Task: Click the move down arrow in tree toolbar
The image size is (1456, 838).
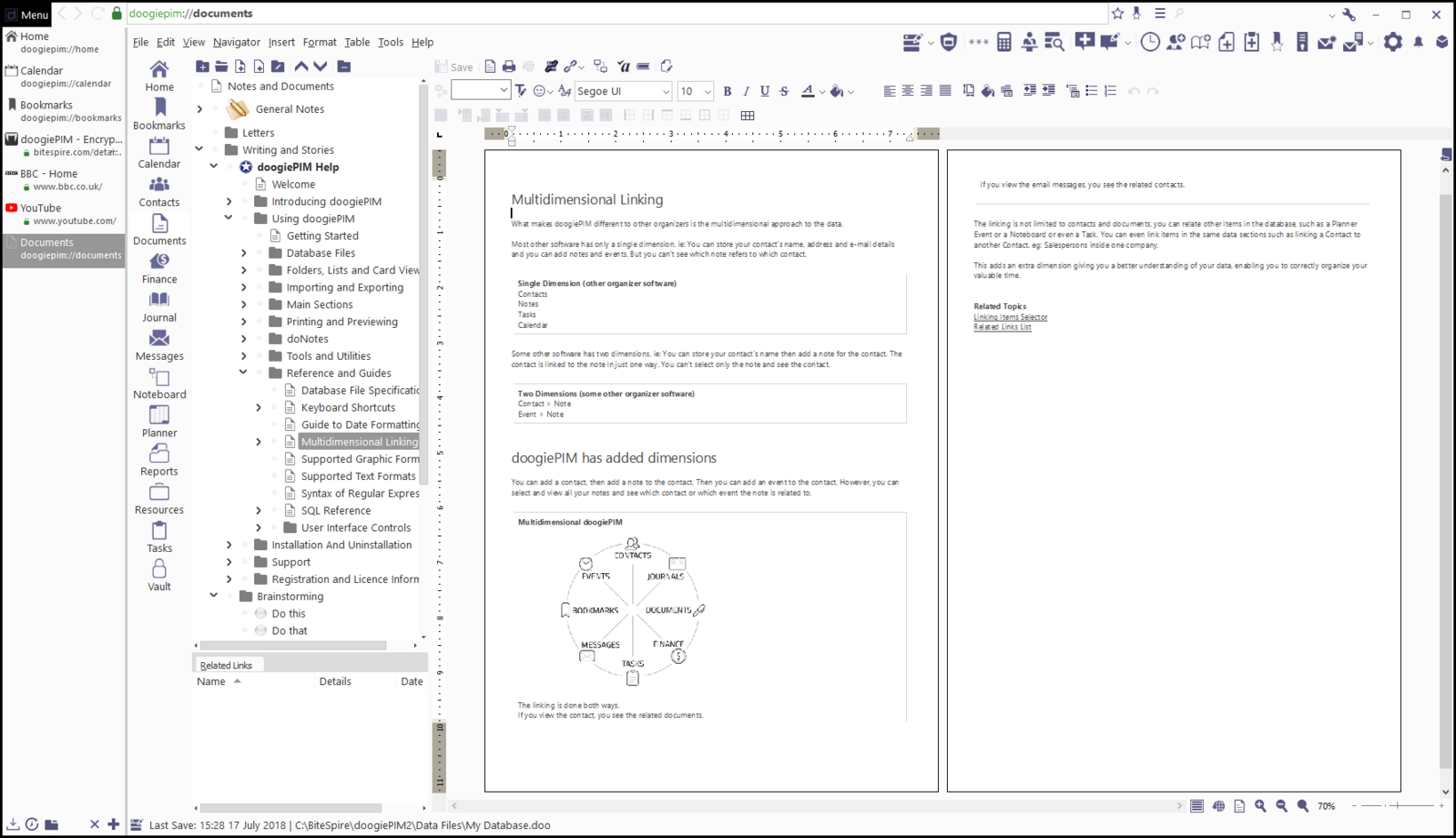Action: pyautogui.click(x=321, y=66)
